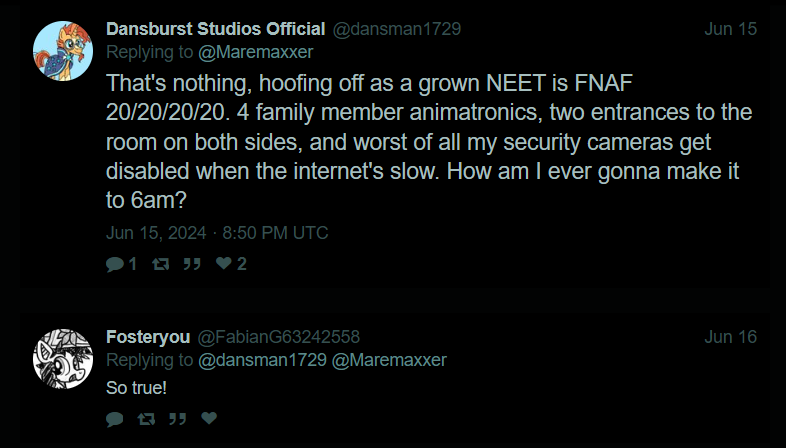Open @dansman1729 mention in Fosteryou's reply
The height and width of the screenshot is (448, 786).
(263, 359)
